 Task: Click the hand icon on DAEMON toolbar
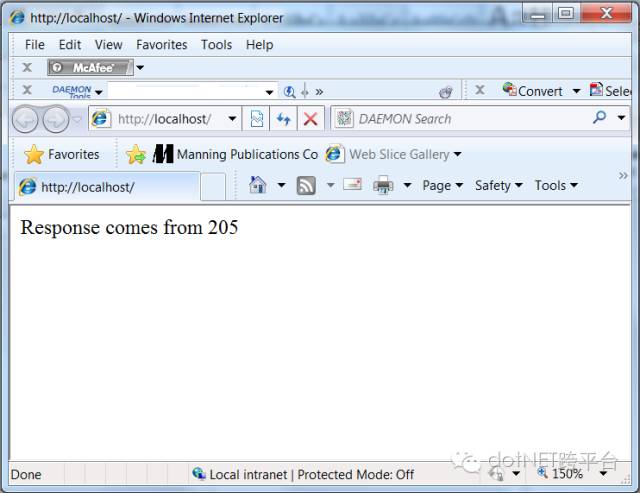pyautogui.click(x=446, y=92)
